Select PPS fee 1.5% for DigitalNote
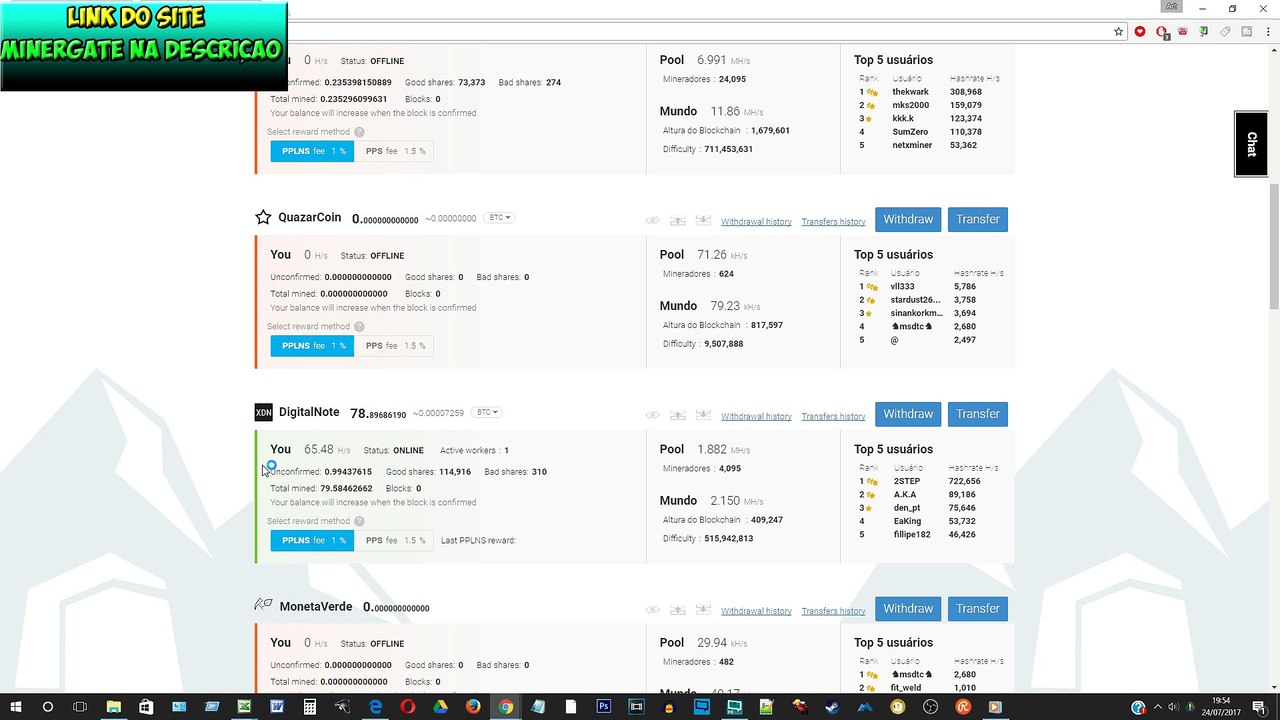 (394, 540)
